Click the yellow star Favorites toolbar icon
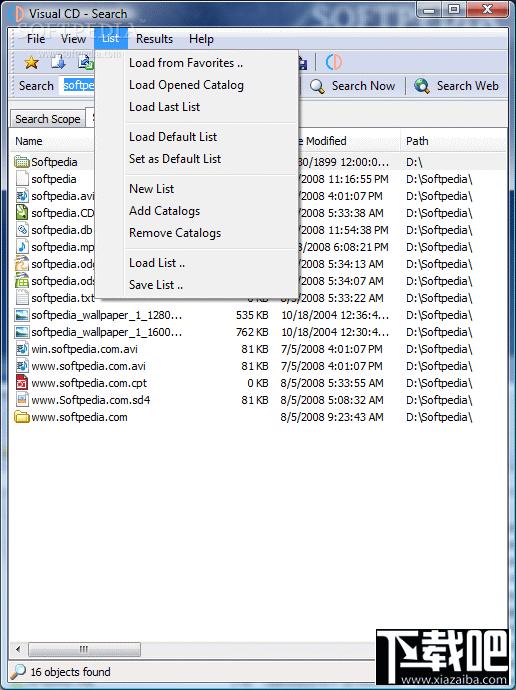Screen dimensions: 516x690 coord(31,62)
